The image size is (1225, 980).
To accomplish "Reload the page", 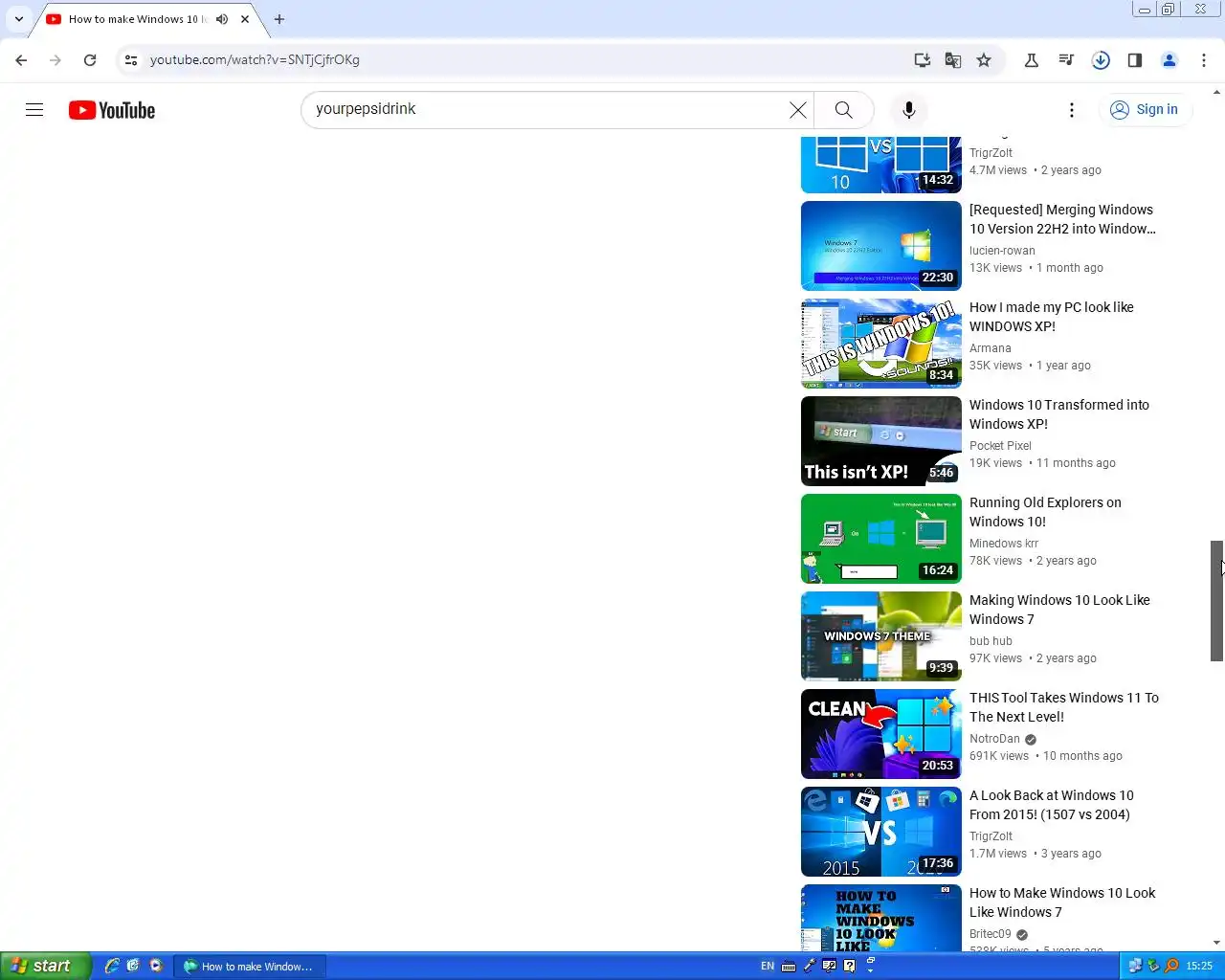I will point(90,59).
